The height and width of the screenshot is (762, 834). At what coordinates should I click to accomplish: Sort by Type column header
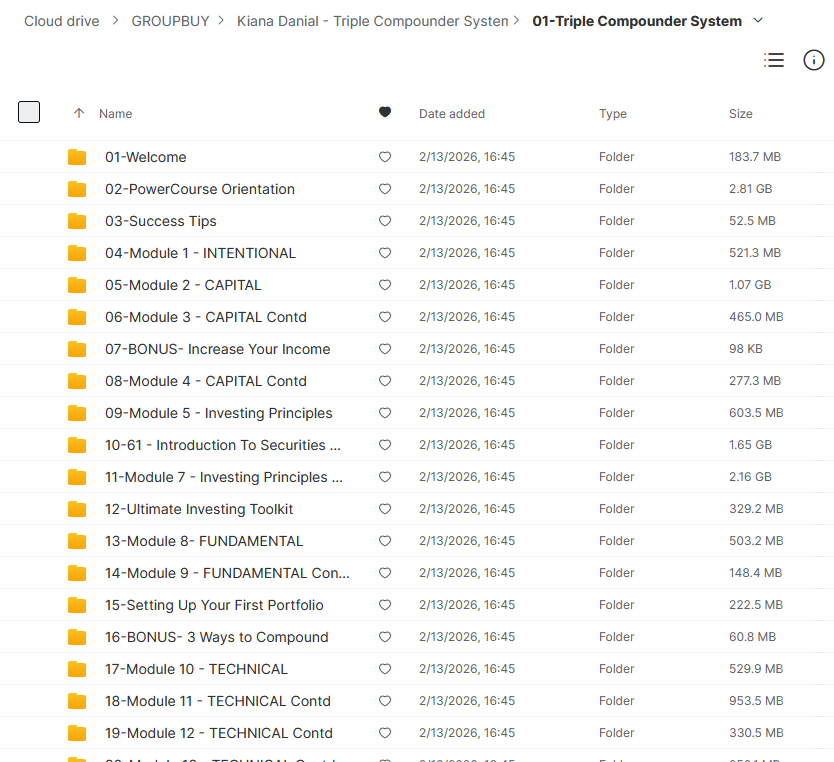[x=612, y=114]
